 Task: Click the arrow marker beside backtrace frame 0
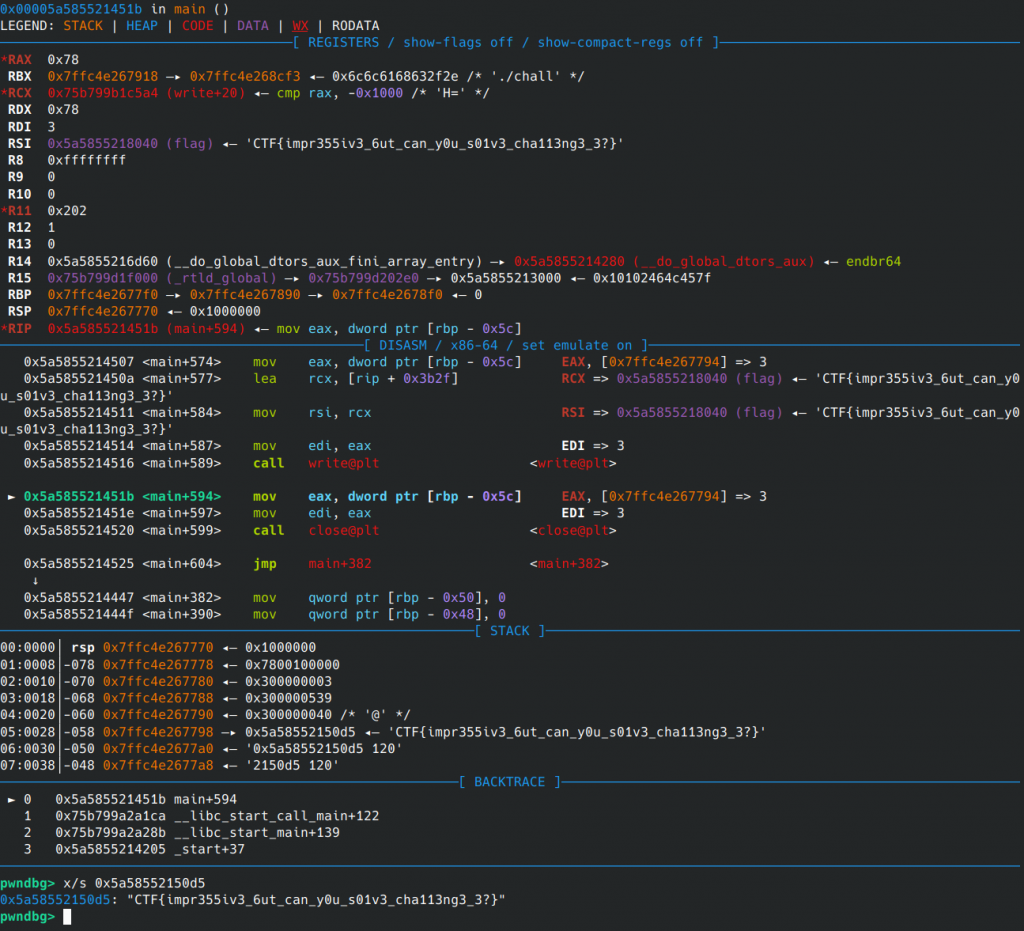pyautogui.click(x=12, y=799)
